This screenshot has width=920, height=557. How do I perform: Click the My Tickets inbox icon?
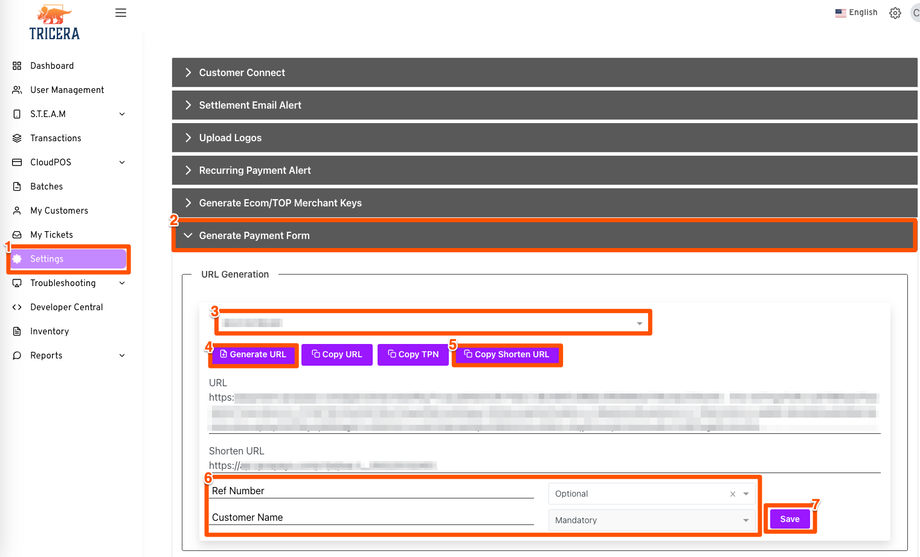click(x=17, y=234)
